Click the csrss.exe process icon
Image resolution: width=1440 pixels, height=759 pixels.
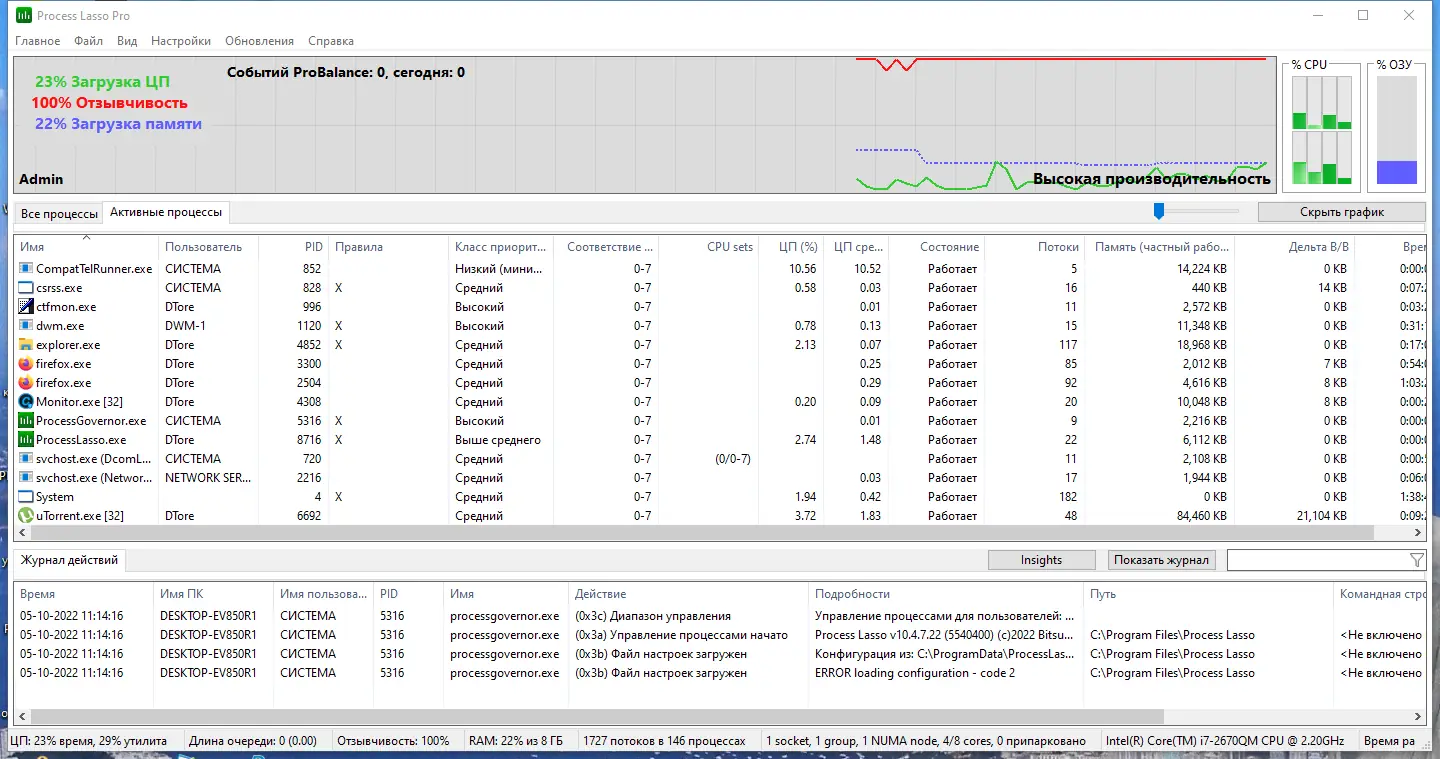(26, 288)
